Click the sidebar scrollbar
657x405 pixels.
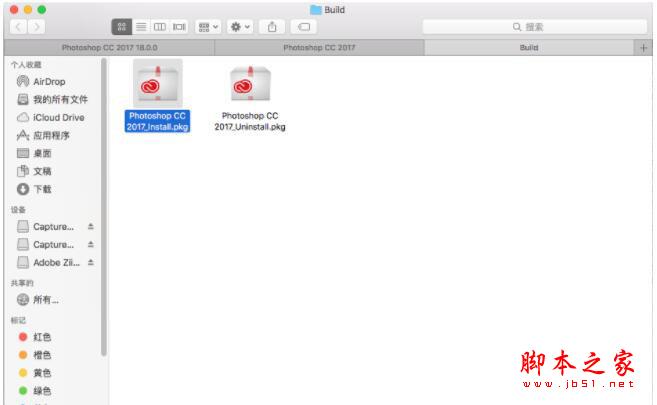[x=103, y=207]
